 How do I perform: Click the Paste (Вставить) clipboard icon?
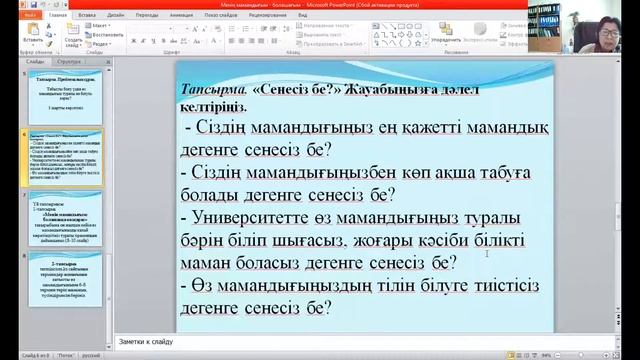pyautogui.click(x=33, y=29)
